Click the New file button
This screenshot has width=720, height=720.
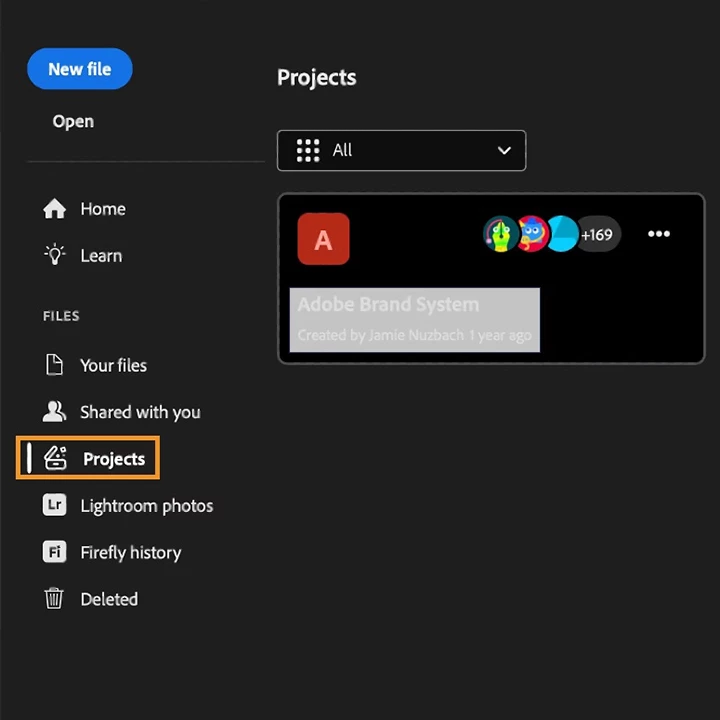[80, 69]
